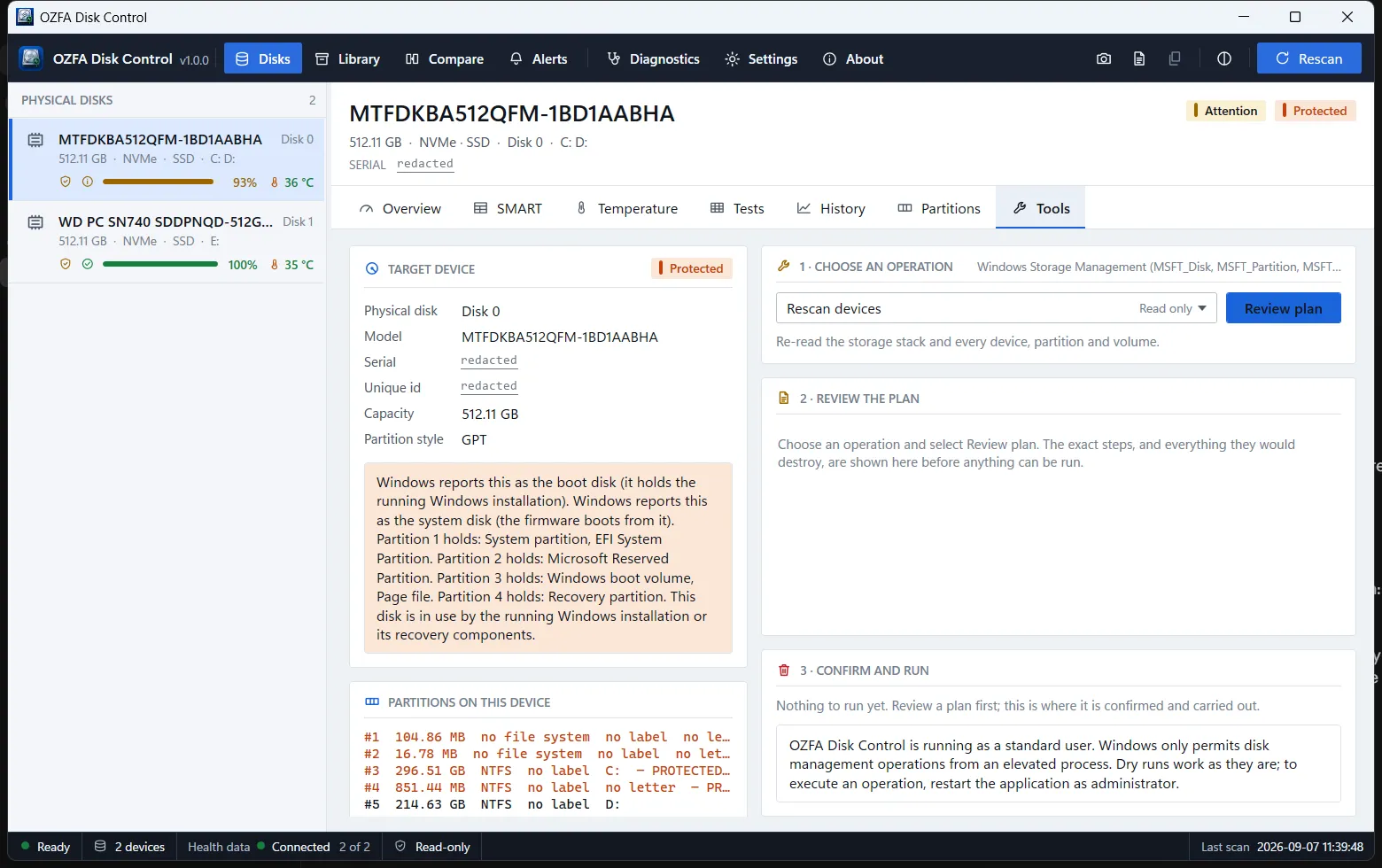Click the partitions icon beside Partitions on this Device

click(372, 702)
